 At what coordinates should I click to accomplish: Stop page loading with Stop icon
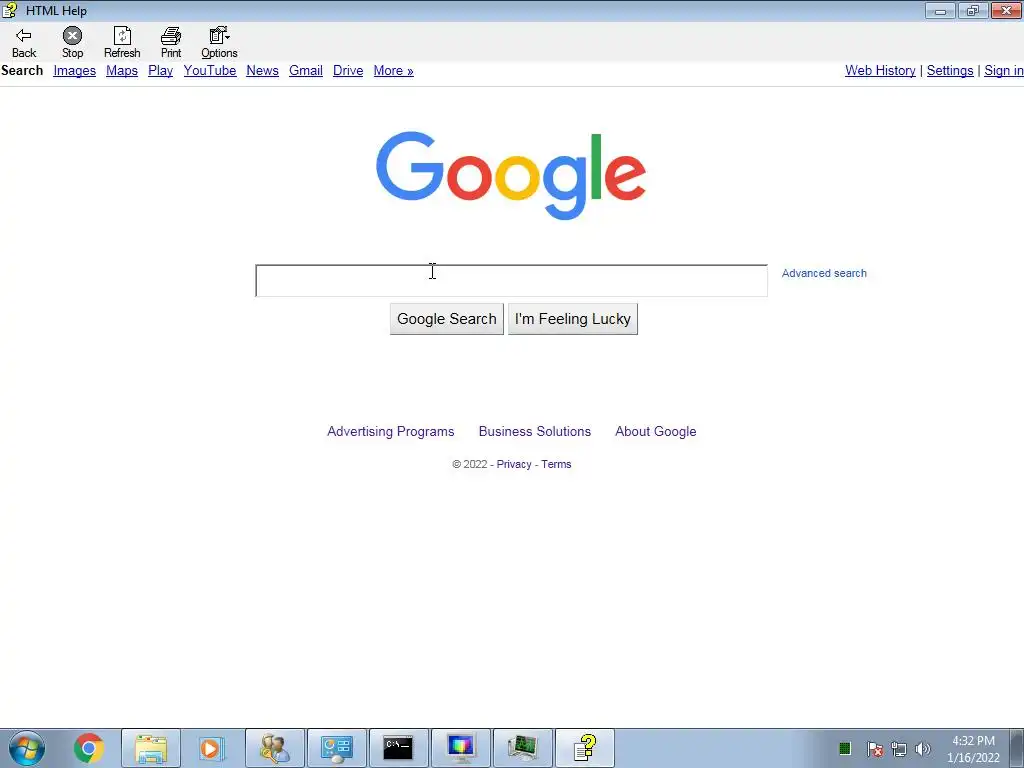point(72,42)
